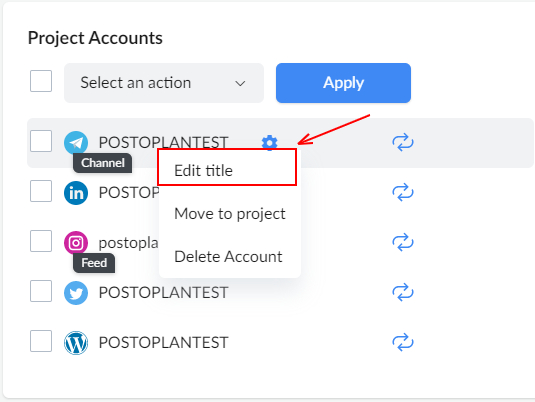Select the Twitter POSTOPLANTEST account checkbox
535x402 pixels.
(41, 291)
